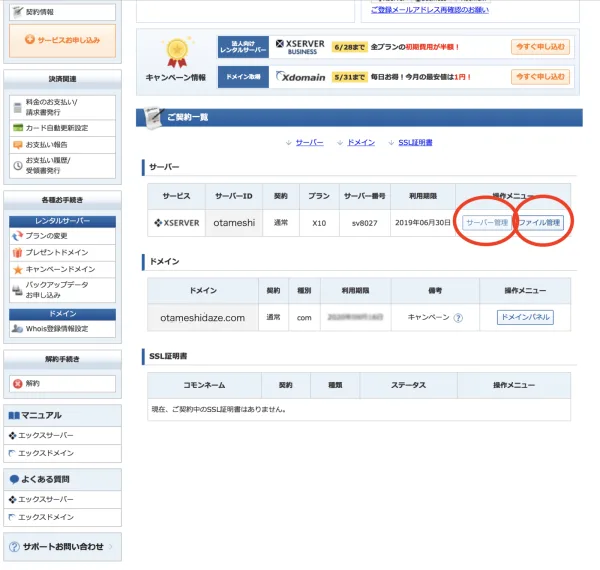Click the speech bubble icon for お支払い報告
The image size is (600, 570).
click(18, 145)
